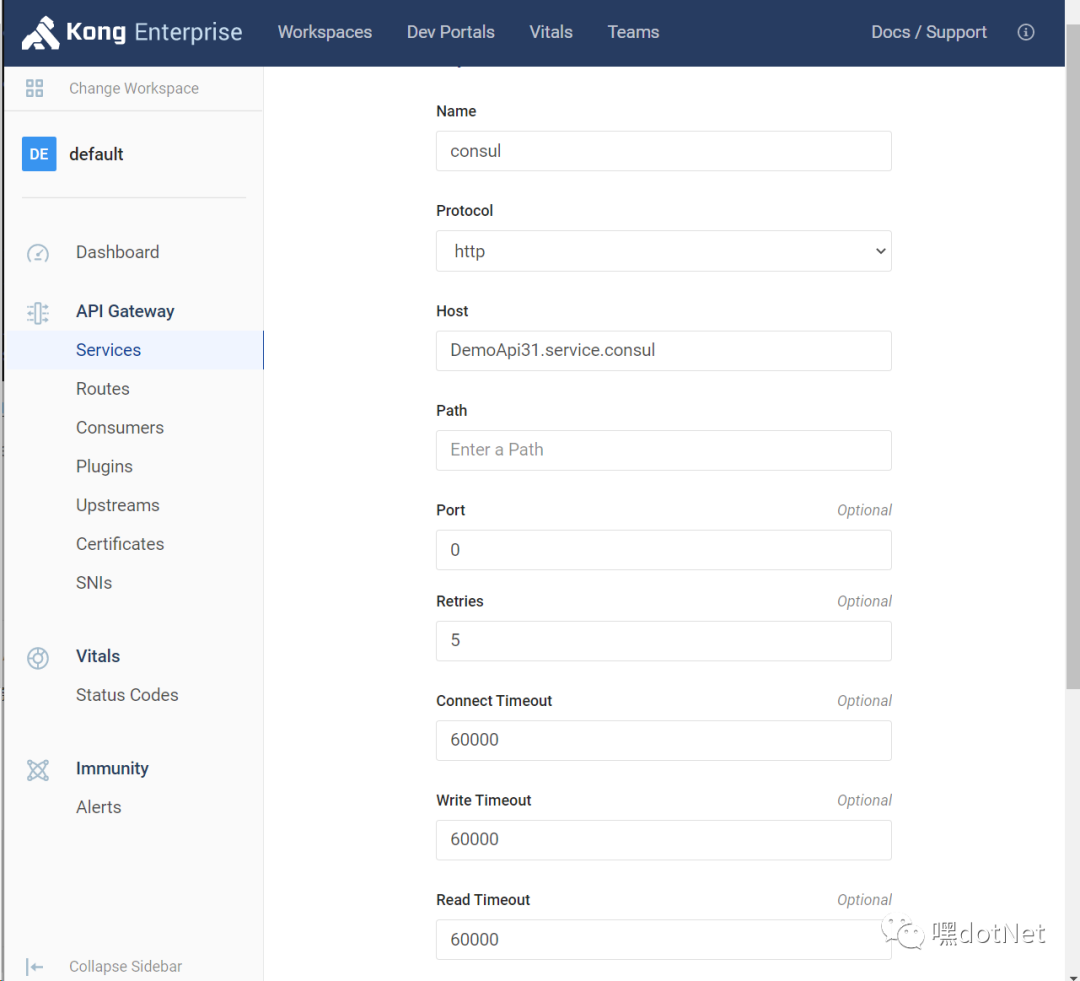
Task: Click the Optional hint beside Port
Action: (864, 510)
